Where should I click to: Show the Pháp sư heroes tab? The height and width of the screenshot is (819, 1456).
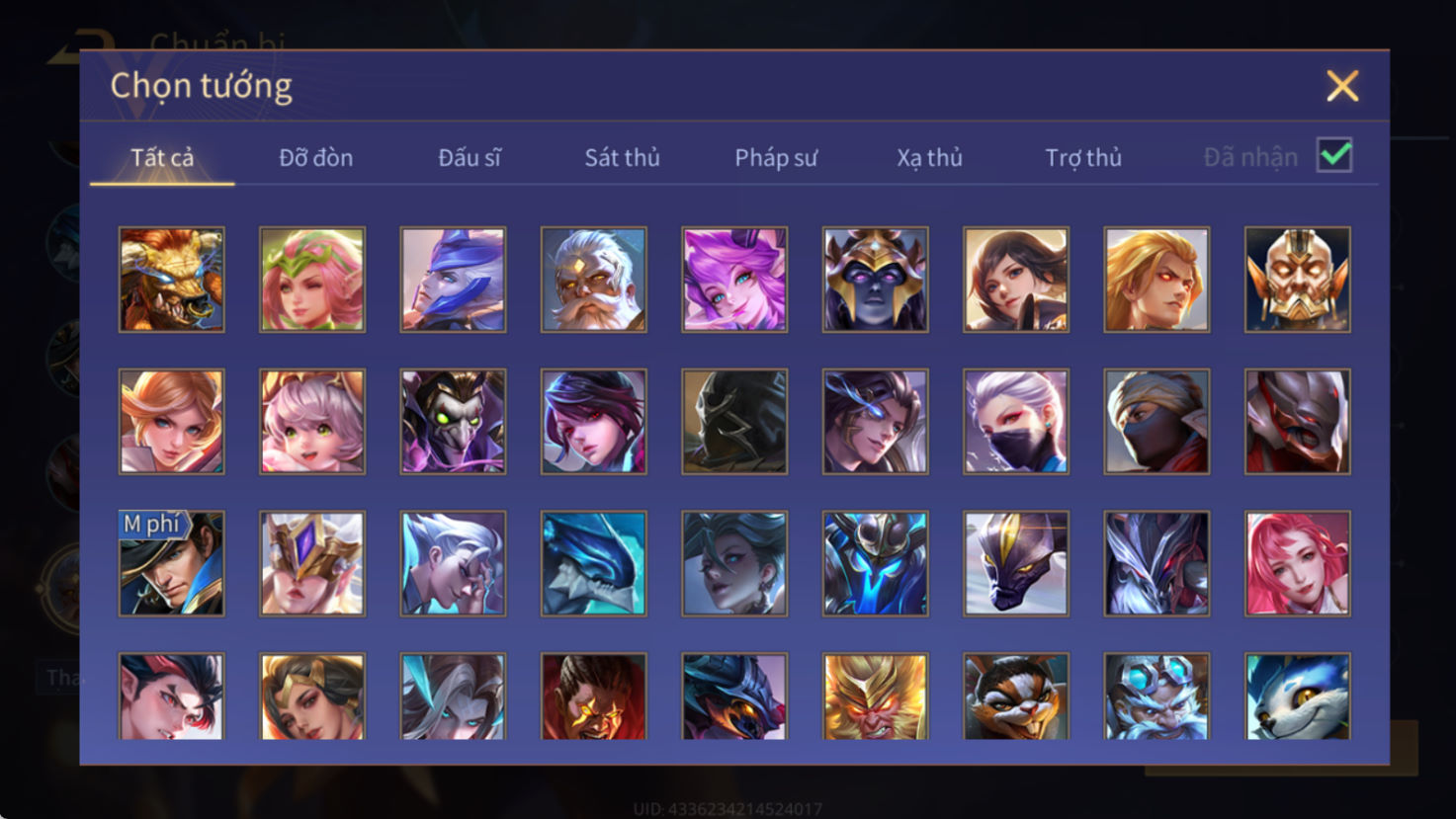[776, 158]
